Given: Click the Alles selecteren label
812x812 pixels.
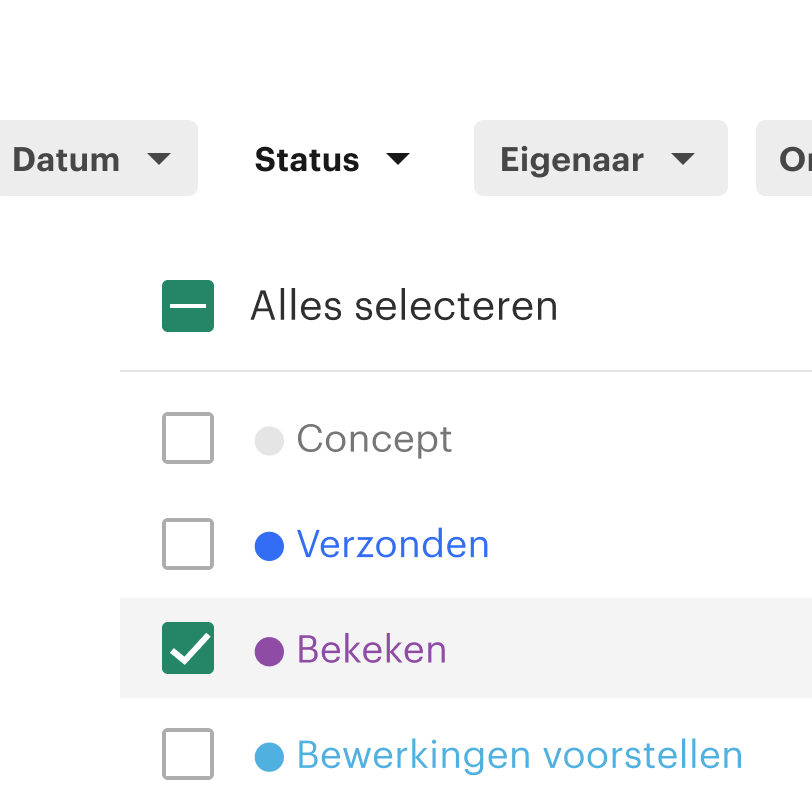Looking at the screenshot, I should [404, 306].
